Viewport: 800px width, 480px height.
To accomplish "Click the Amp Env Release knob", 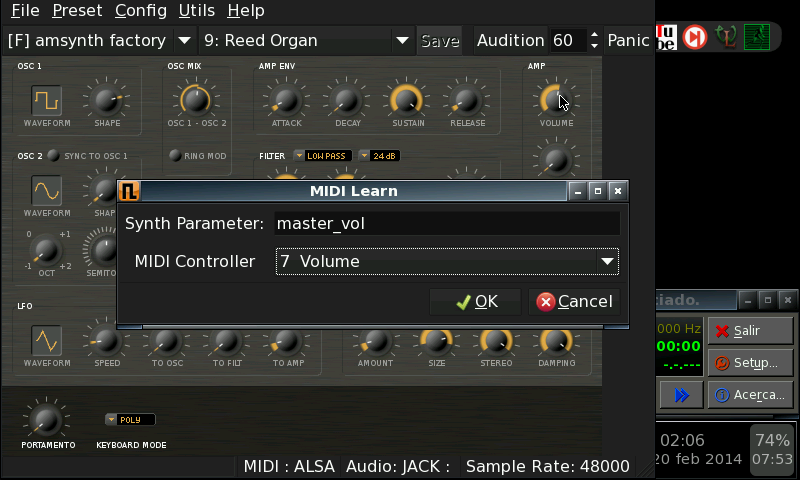I will pyautogui.click(x=467, y=99).
